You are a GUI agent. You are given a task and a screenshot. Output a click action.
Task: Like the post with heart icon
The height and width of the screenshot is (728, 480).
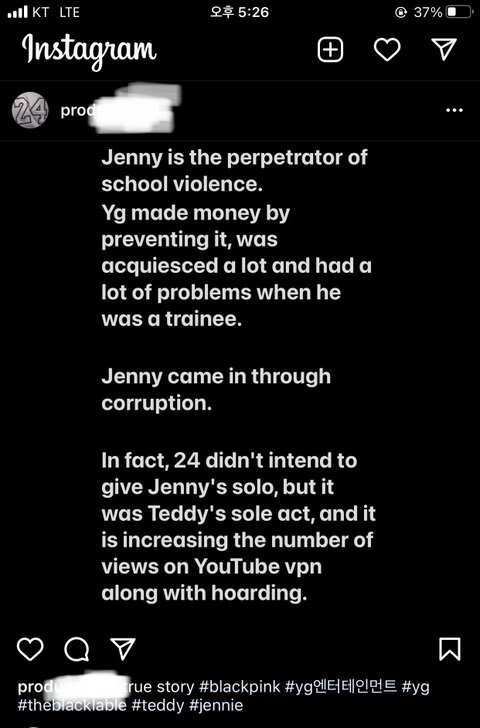click(x=30, y=649)
